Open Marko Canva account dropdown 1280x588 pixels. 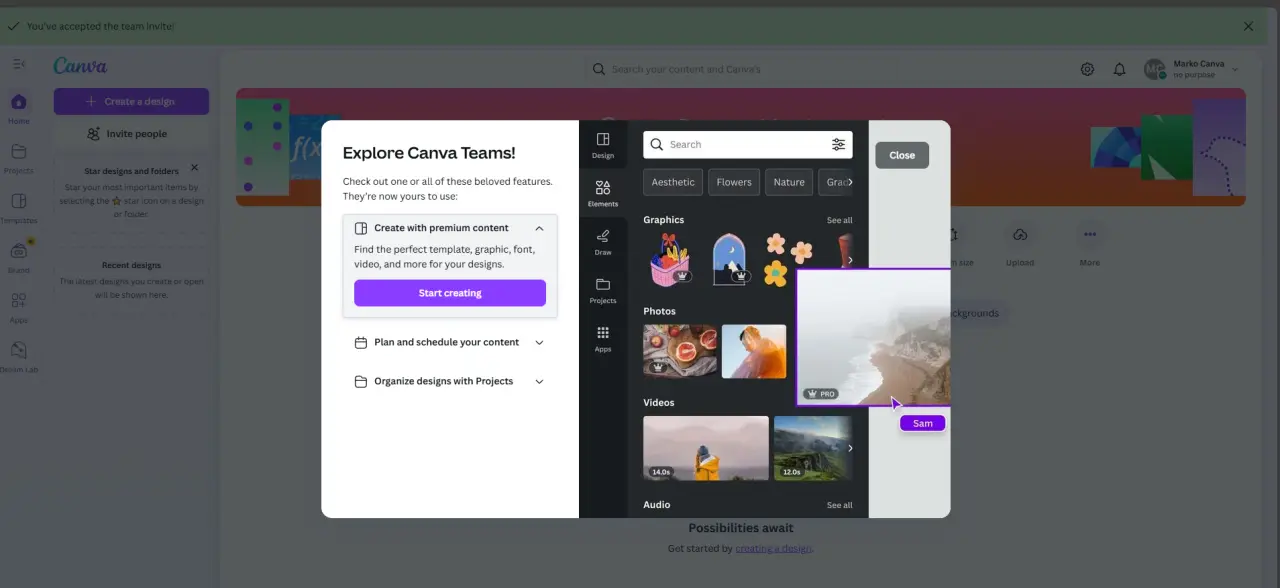click(x=1192, y=69)
